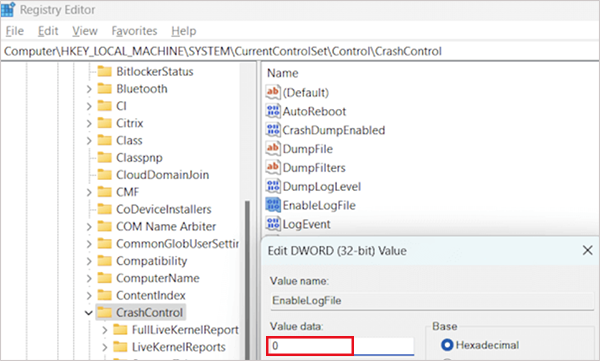
Task: Click the BitlockerStatus folder icon
Action: pyautogui.click(x=104, y=71)
